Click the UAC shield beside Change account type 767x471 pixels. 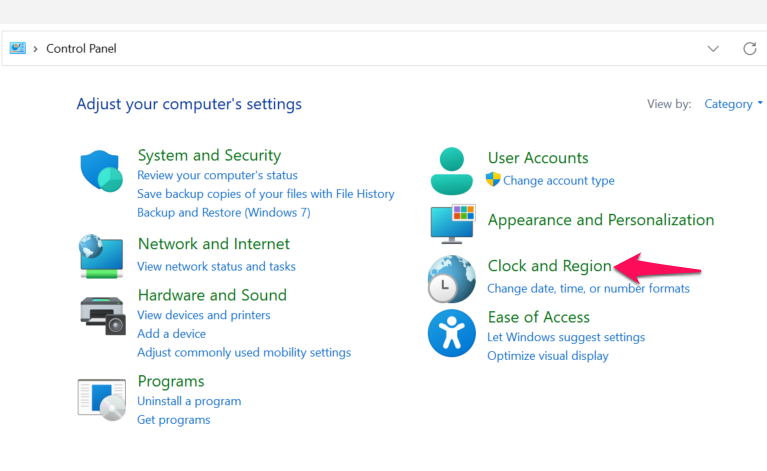(x=493, y=179)
